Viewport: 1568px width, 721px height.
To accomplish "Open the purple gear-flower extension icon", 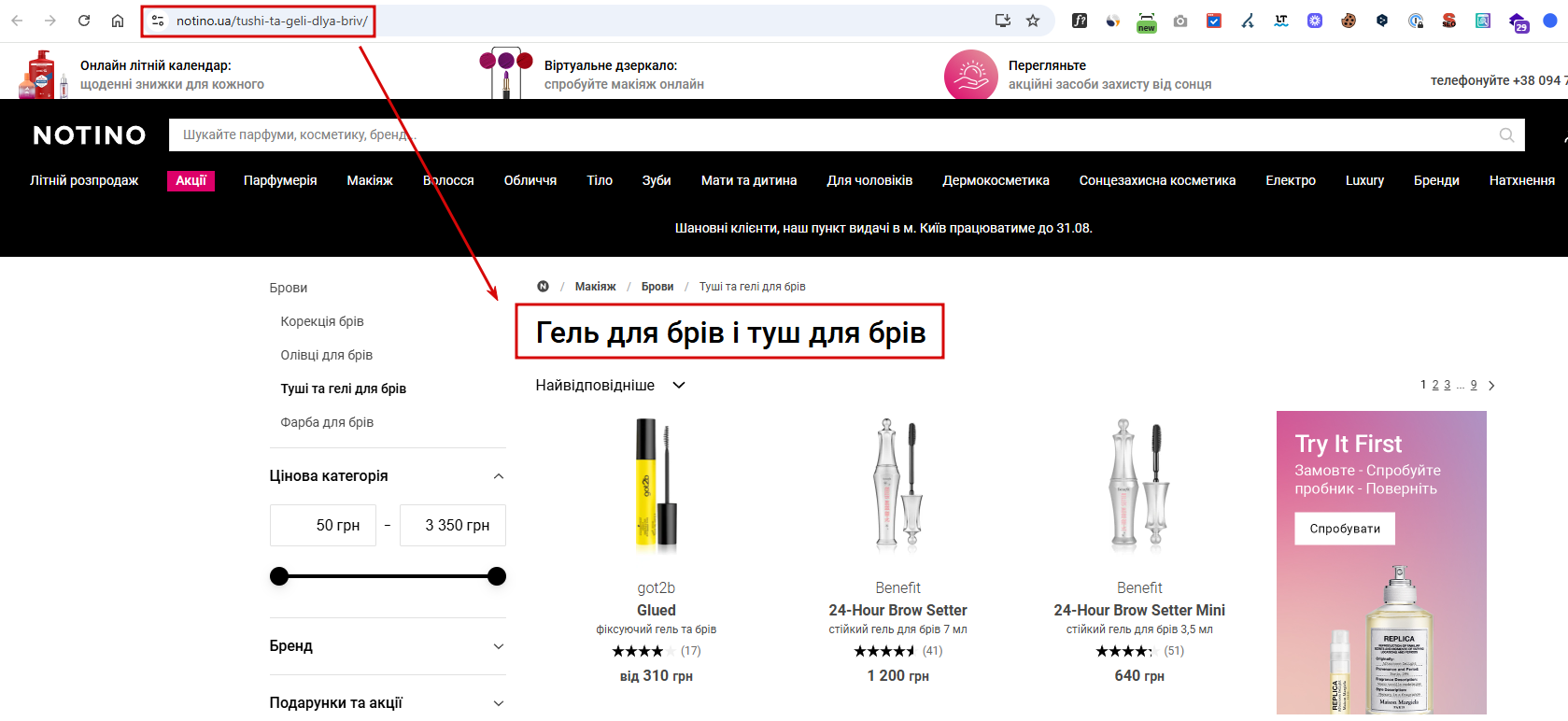I will 1315,21.
